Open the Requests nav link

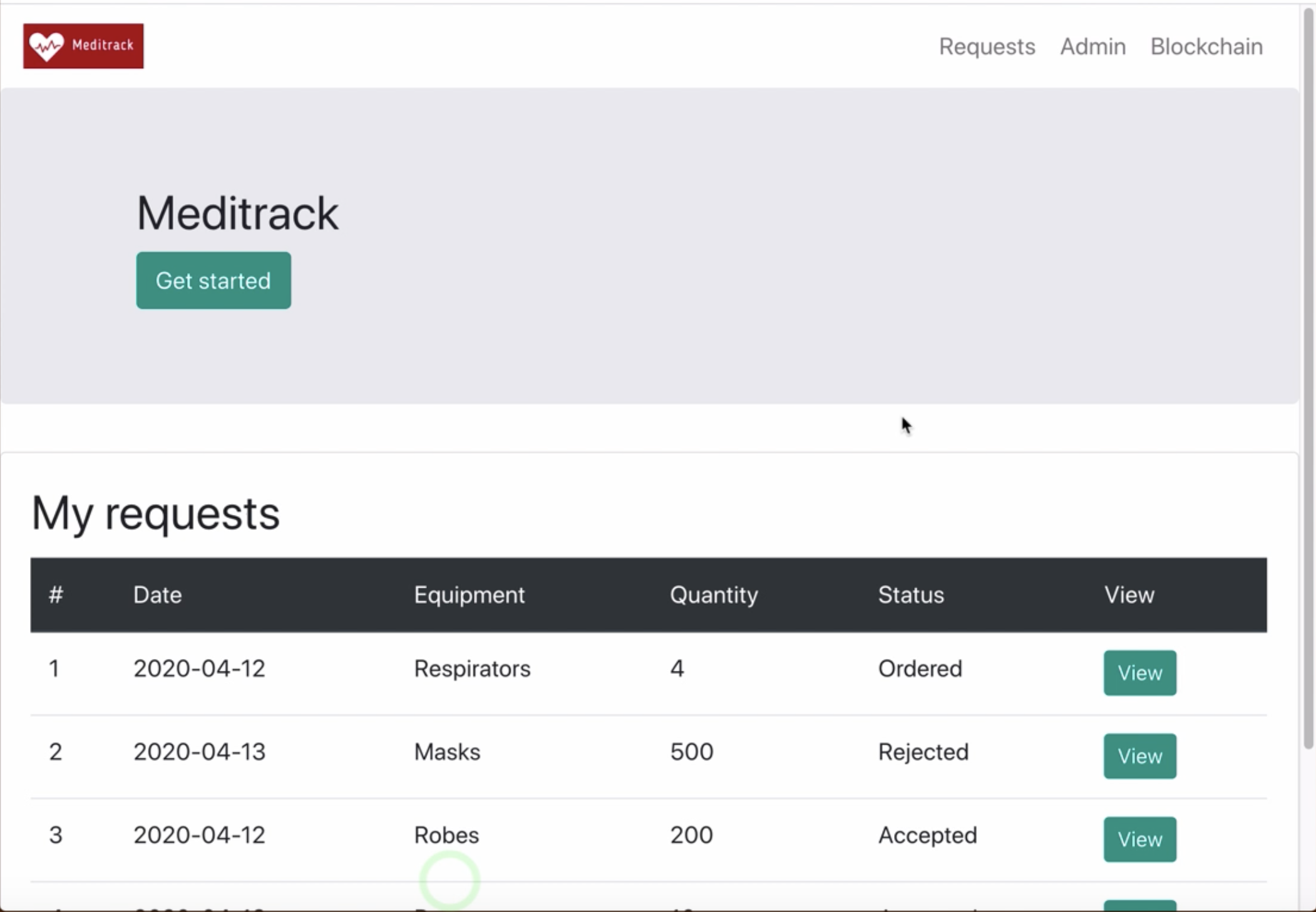pyautogui.click(x=987, y=46)
